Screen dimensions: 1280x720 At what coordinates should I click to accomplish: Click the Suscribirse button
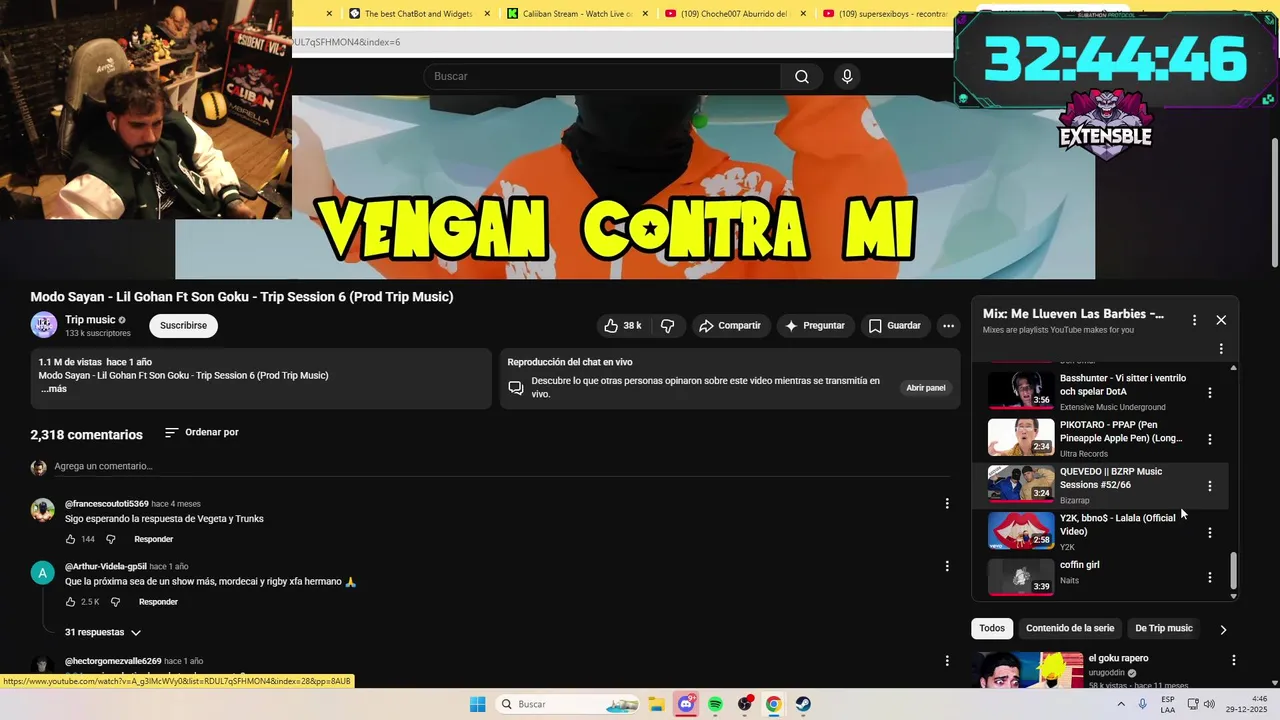[183, 326]
